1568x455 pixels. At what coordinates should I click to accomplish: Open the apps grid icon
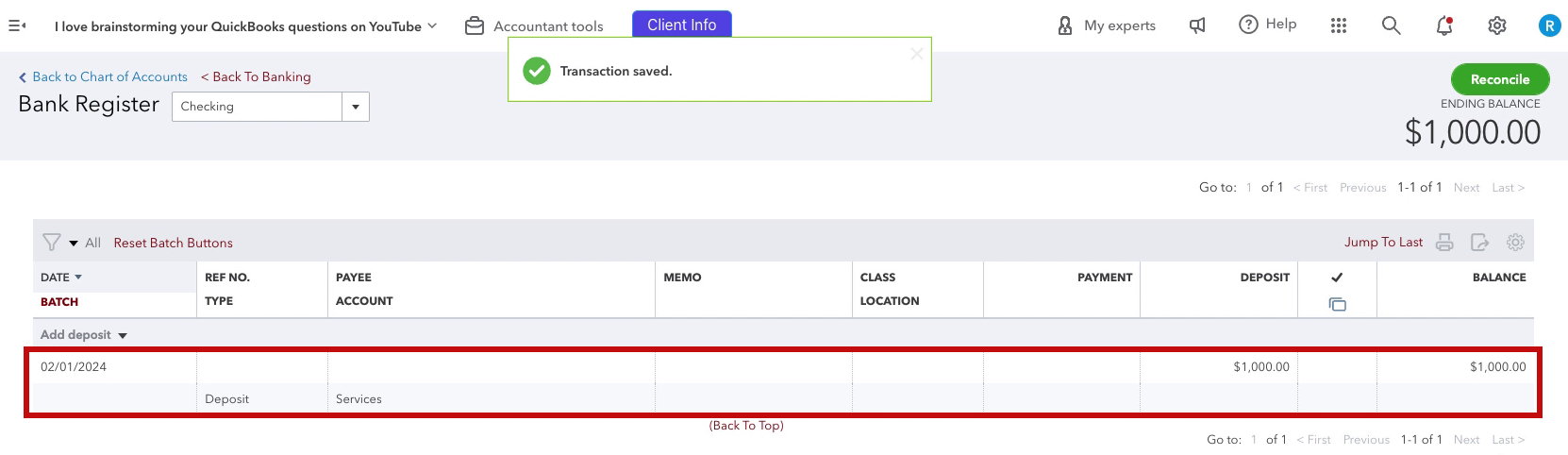click(1339, 25)
